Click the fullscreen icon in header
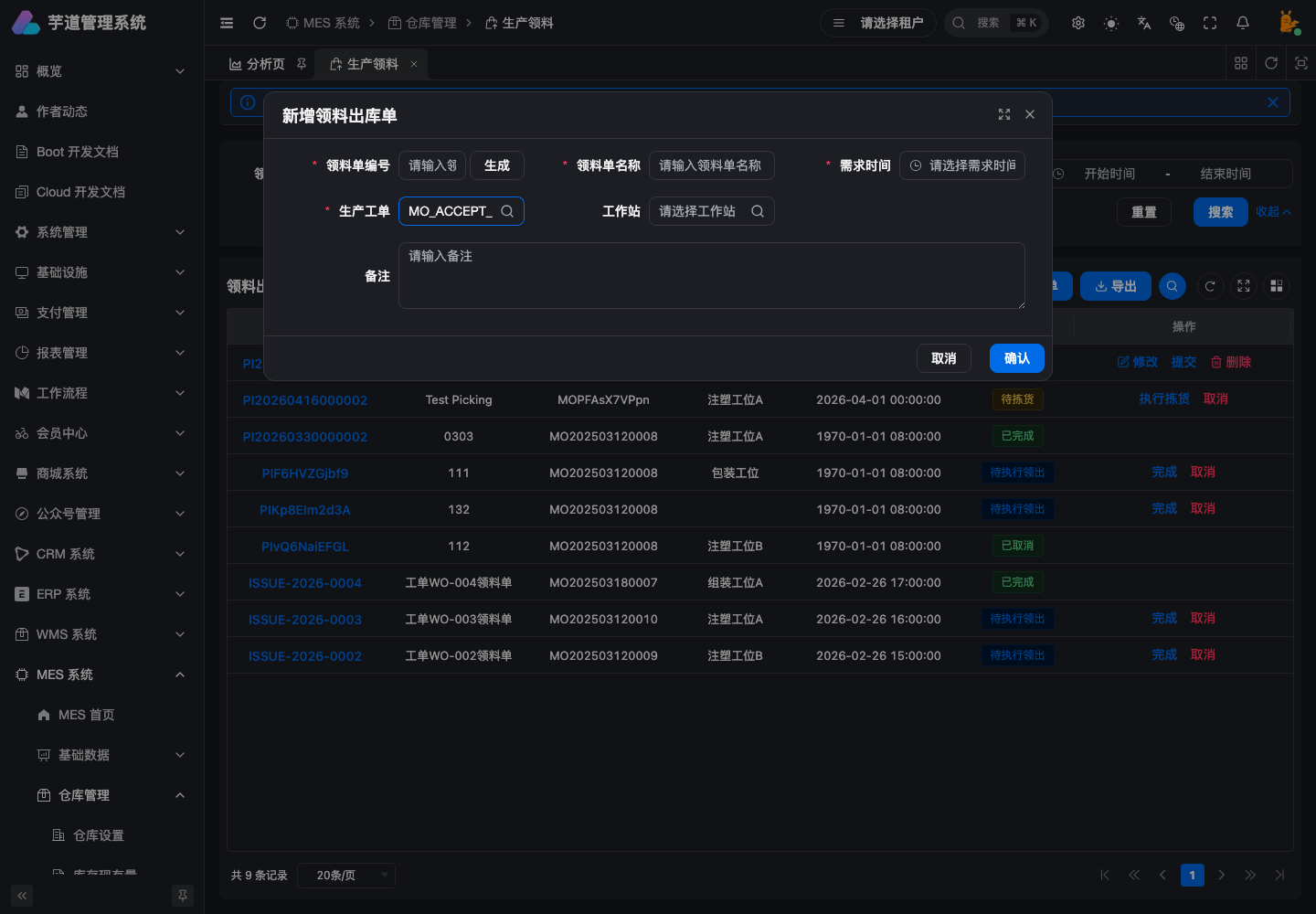 point(1210,23)
